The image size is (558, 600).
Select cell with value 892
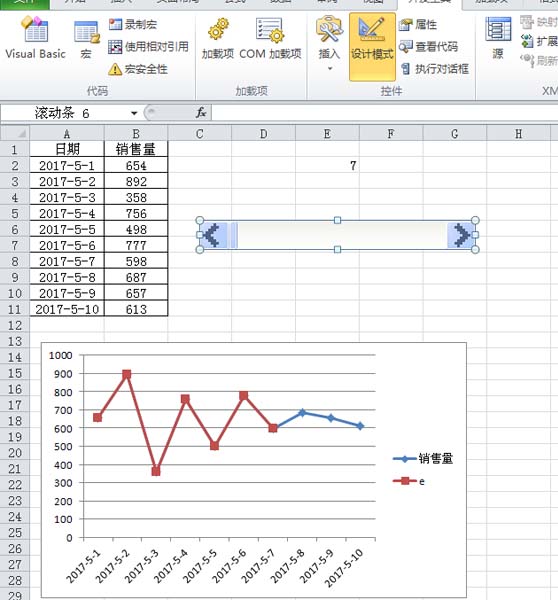point(136,181)
